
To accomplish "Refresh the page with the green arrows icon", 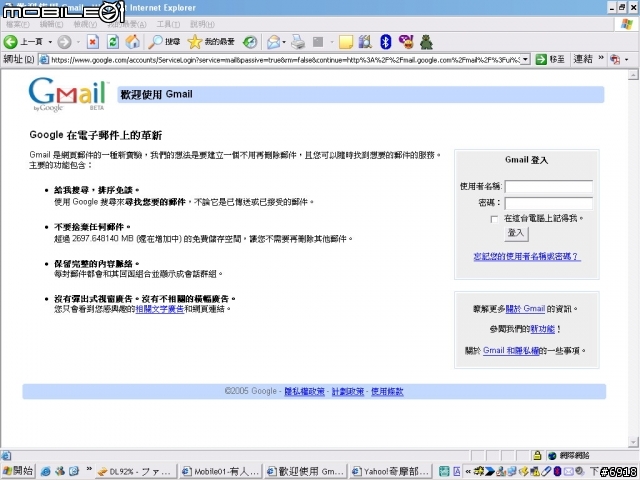I will coord(113,42).
